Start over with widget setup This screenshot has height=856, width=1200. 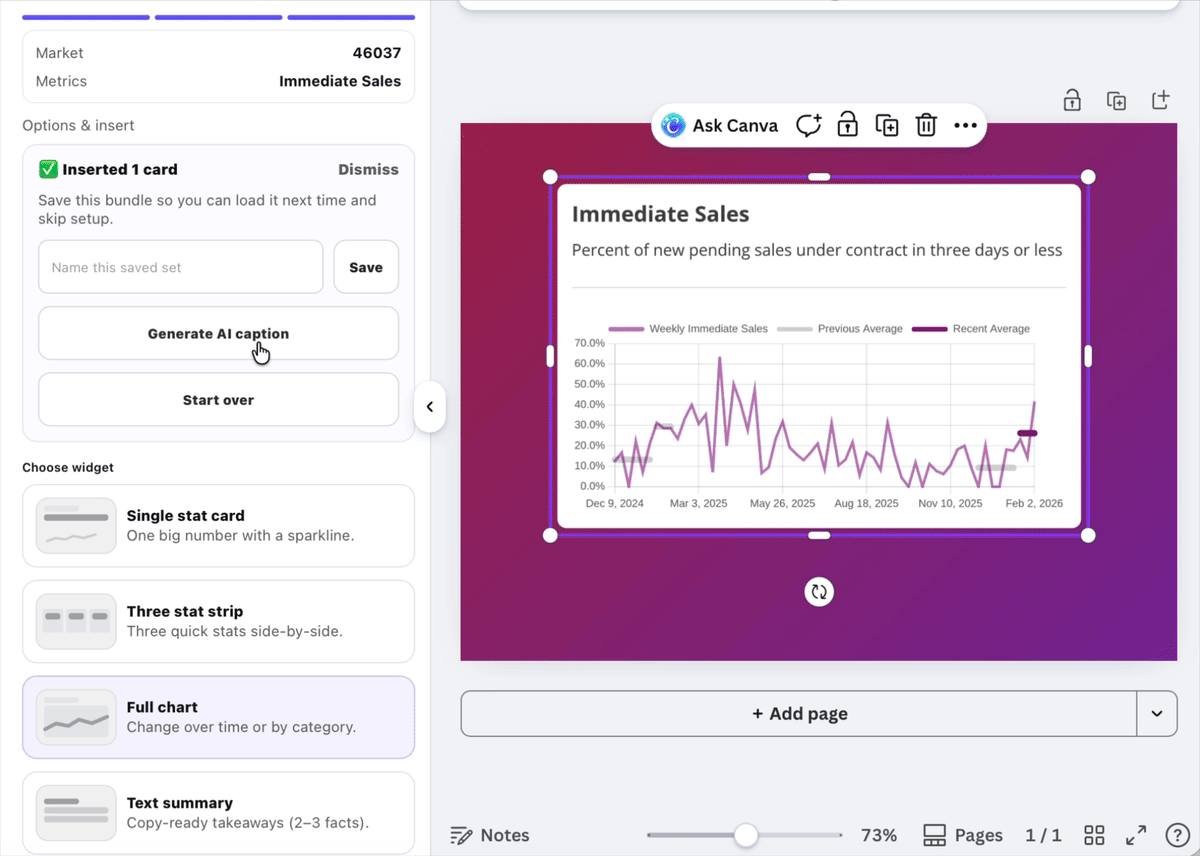tap(218, 399)
